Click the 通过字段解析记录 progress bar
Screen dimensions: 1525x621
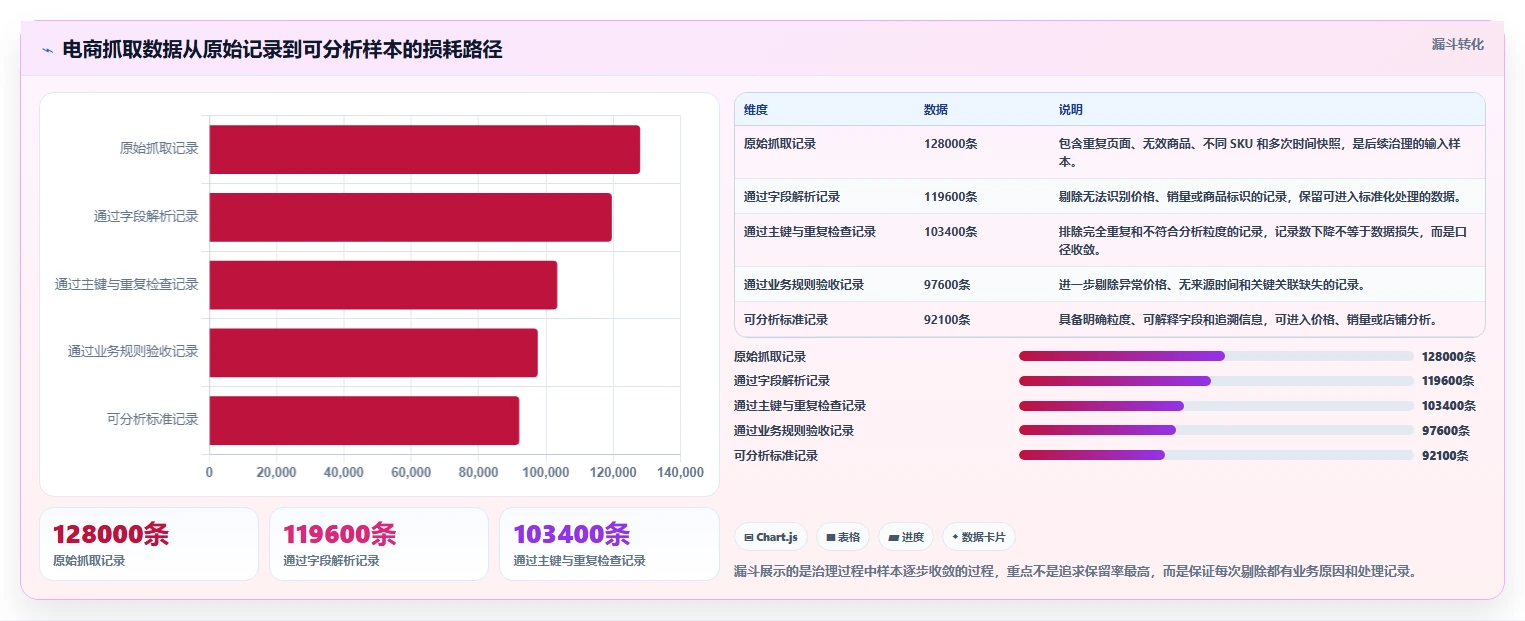pyautogui.click(x=1216, y=381)
